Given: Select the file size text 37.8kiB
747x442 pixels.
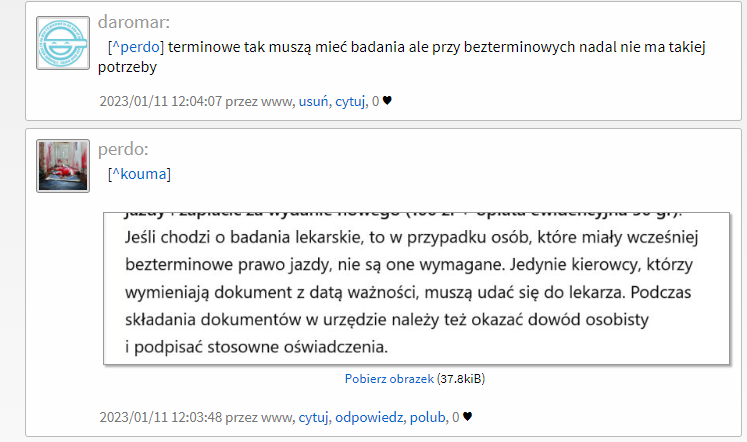Looking at the screenshot, I should (461, 379).
